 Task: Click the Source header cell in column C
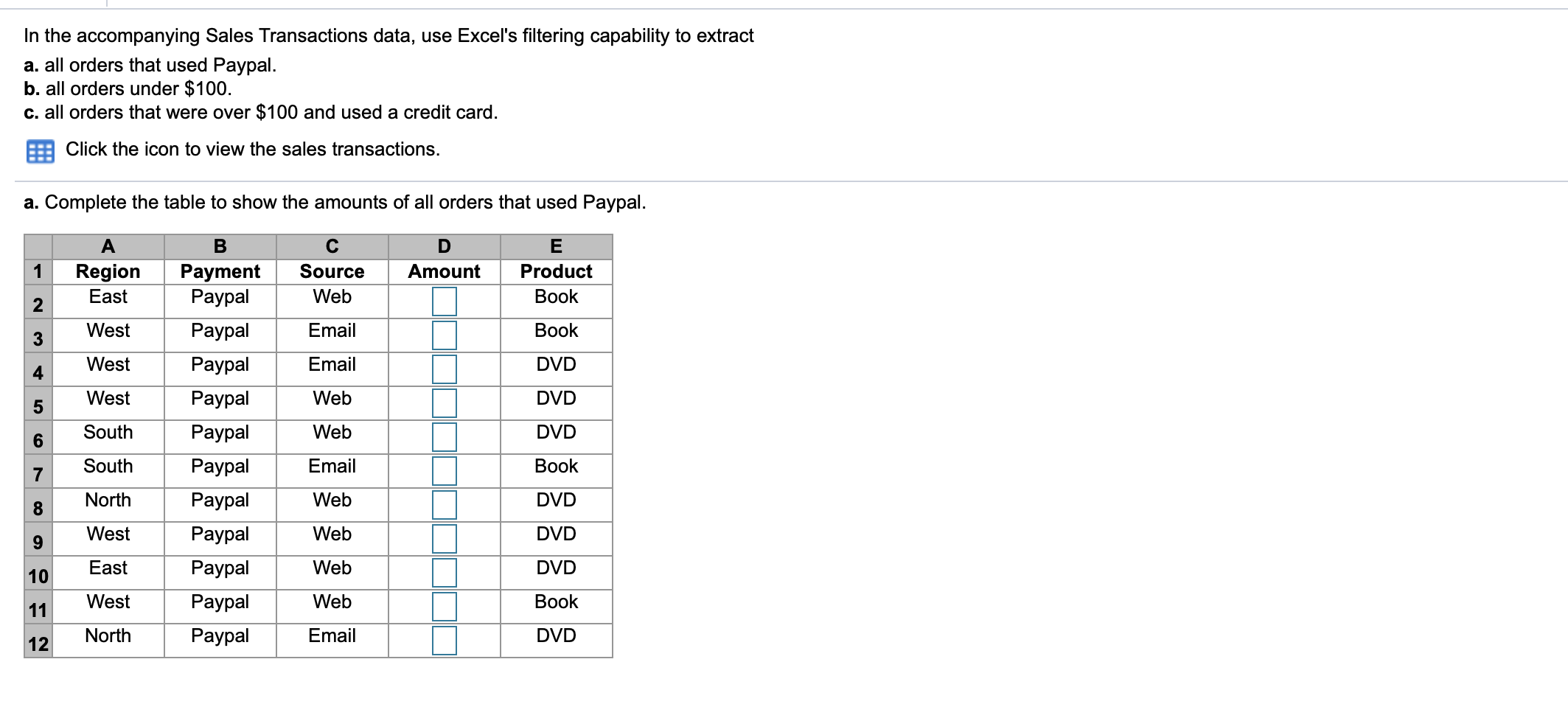(331, 271)
